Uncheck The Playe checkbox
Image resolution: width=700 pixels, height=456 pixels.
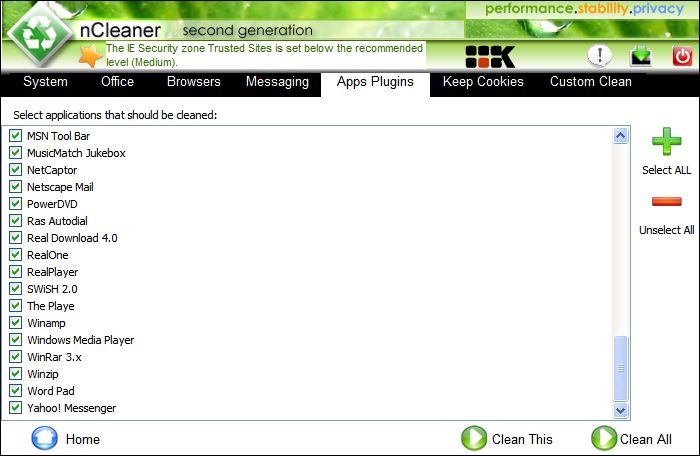(x=16, y=305)
